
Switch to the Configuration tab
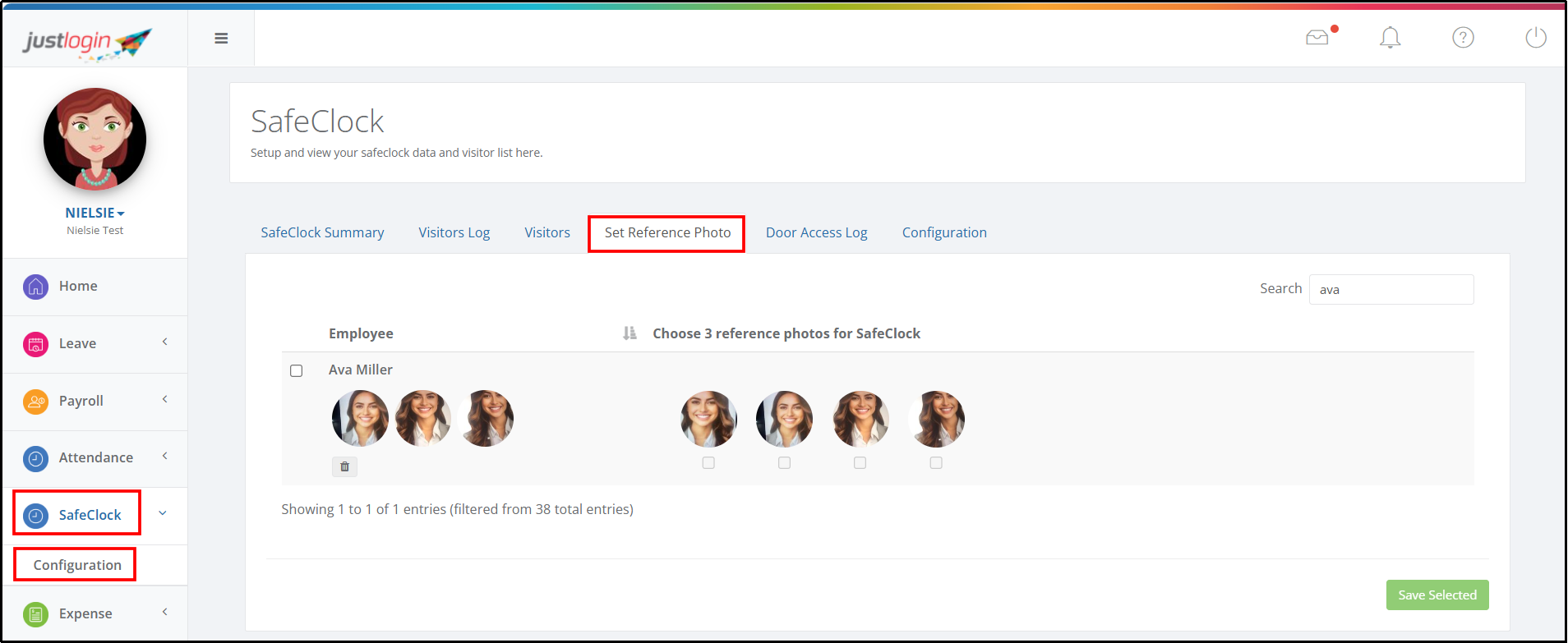click(944, 233)
